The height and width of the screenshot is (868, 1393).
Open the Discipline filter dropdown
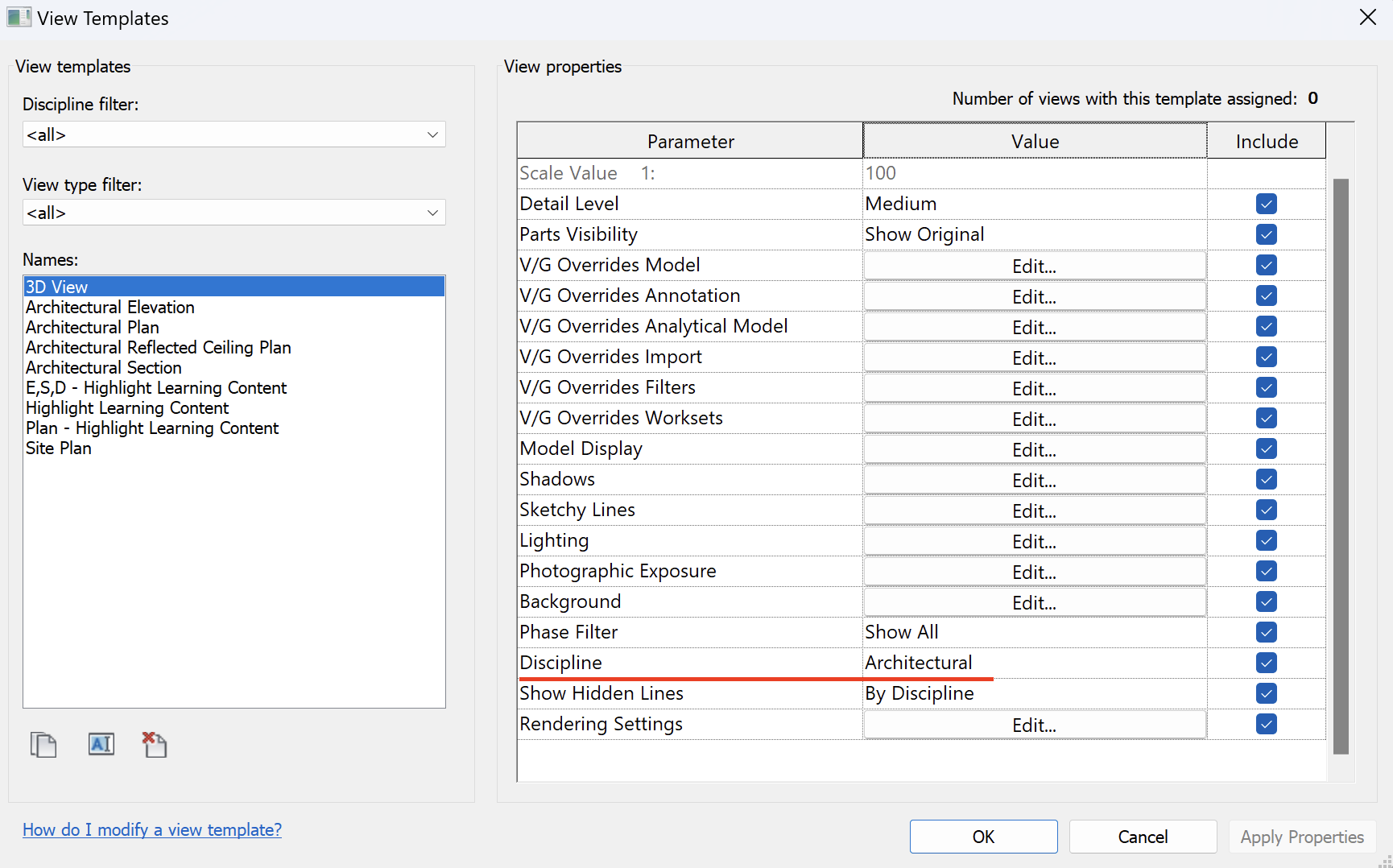(x=234, y=134)
